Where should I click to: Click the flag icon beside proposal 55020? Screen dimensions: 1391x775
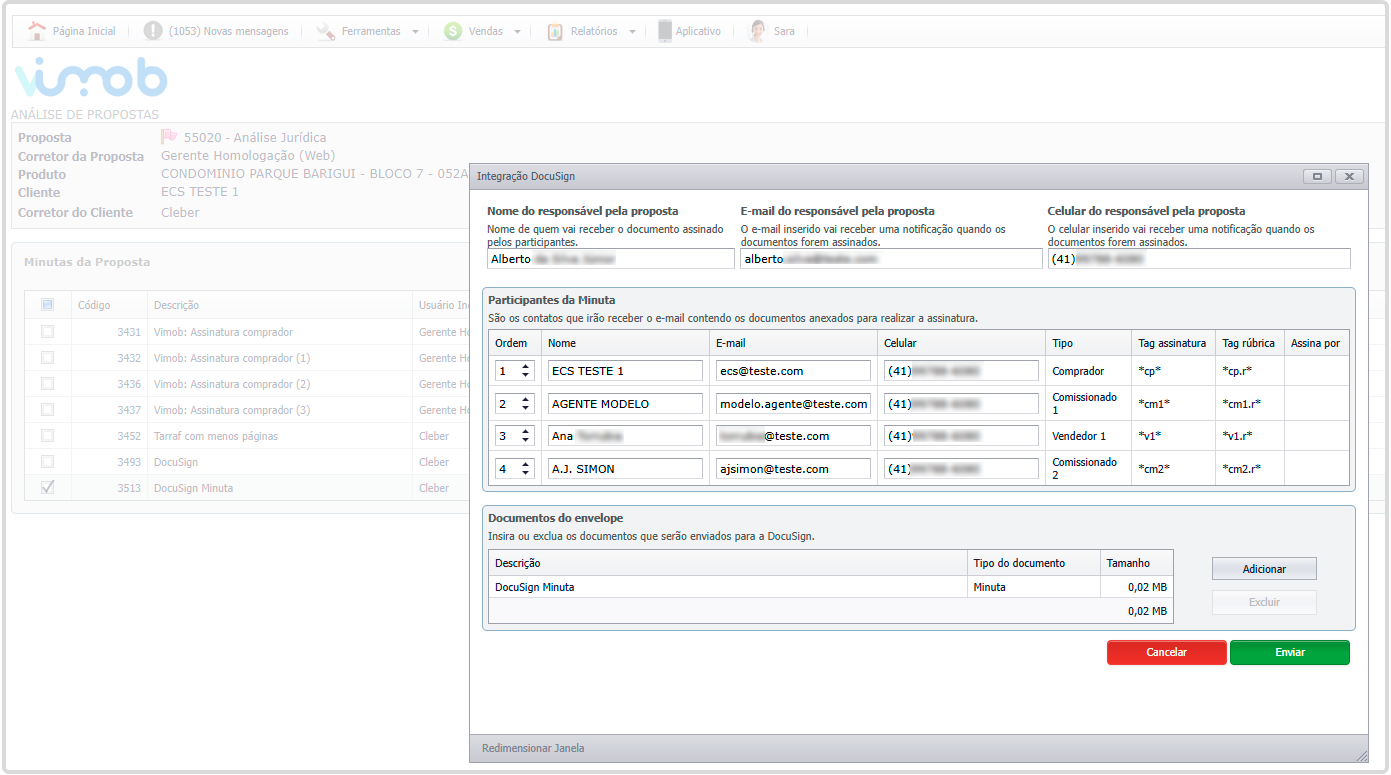coord(169,137)
